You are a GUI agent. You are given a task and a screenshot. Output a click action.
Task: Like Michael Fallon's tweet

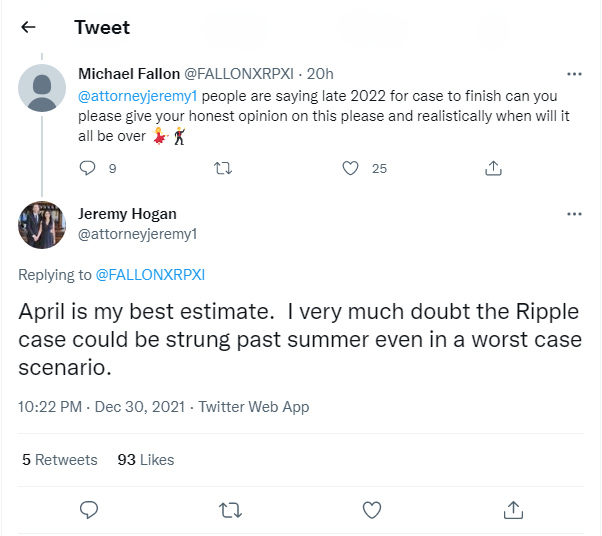[350, 168]
